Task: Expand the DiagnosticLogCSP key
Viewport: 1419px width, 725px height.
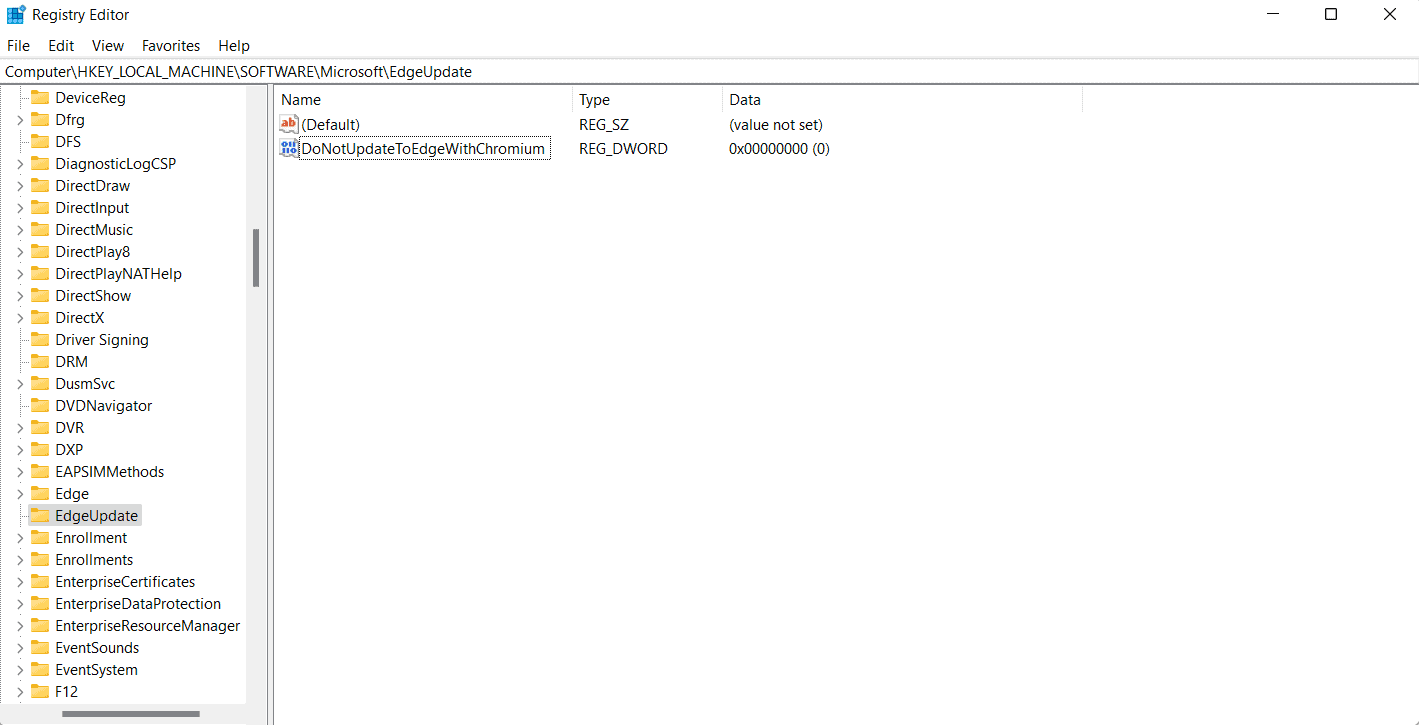Action: 19,164
